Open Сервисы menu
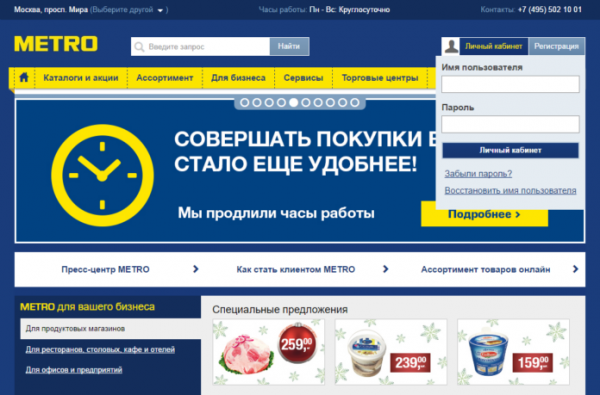The width and height of the screenshot is (600, 395). [303, 78]
